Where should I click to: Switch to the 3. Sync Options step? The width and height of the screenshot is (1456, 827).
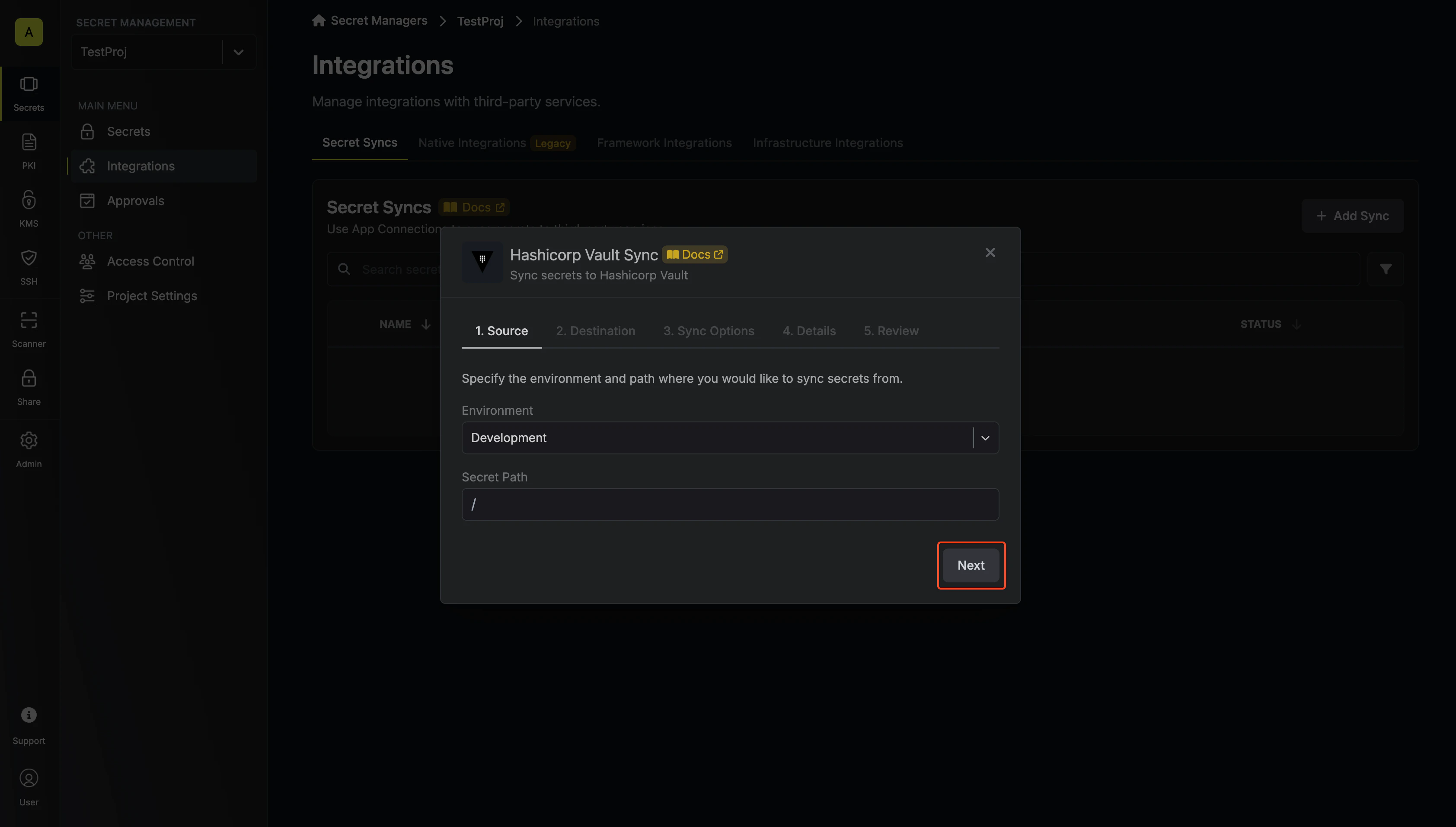point(709,330)
